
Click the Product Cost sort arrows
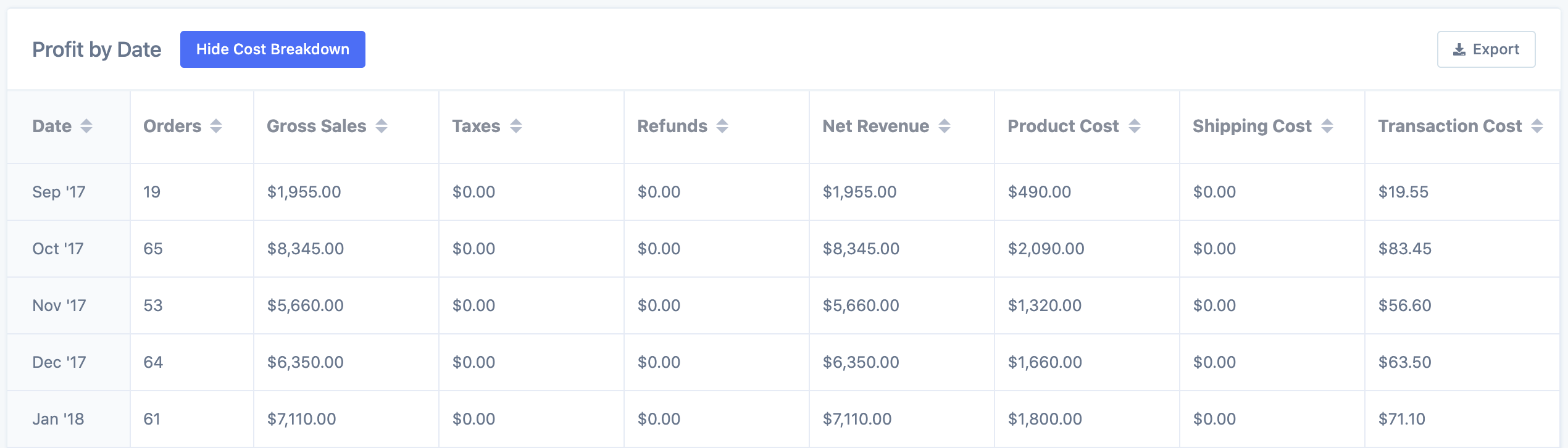click(x=1135, y=126)
